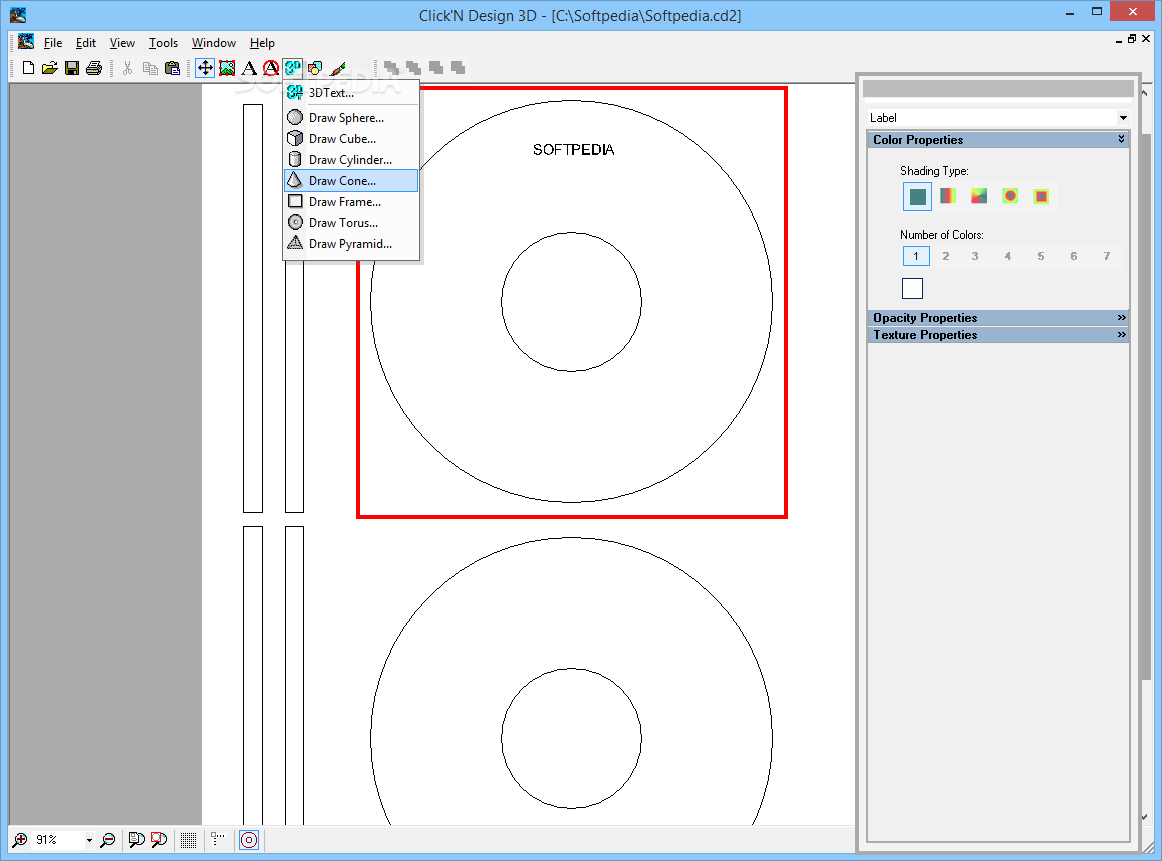Image resolution: width=1162 pixels, height=861 pixels.
Task: Open the Window menu
Action: 213,43
